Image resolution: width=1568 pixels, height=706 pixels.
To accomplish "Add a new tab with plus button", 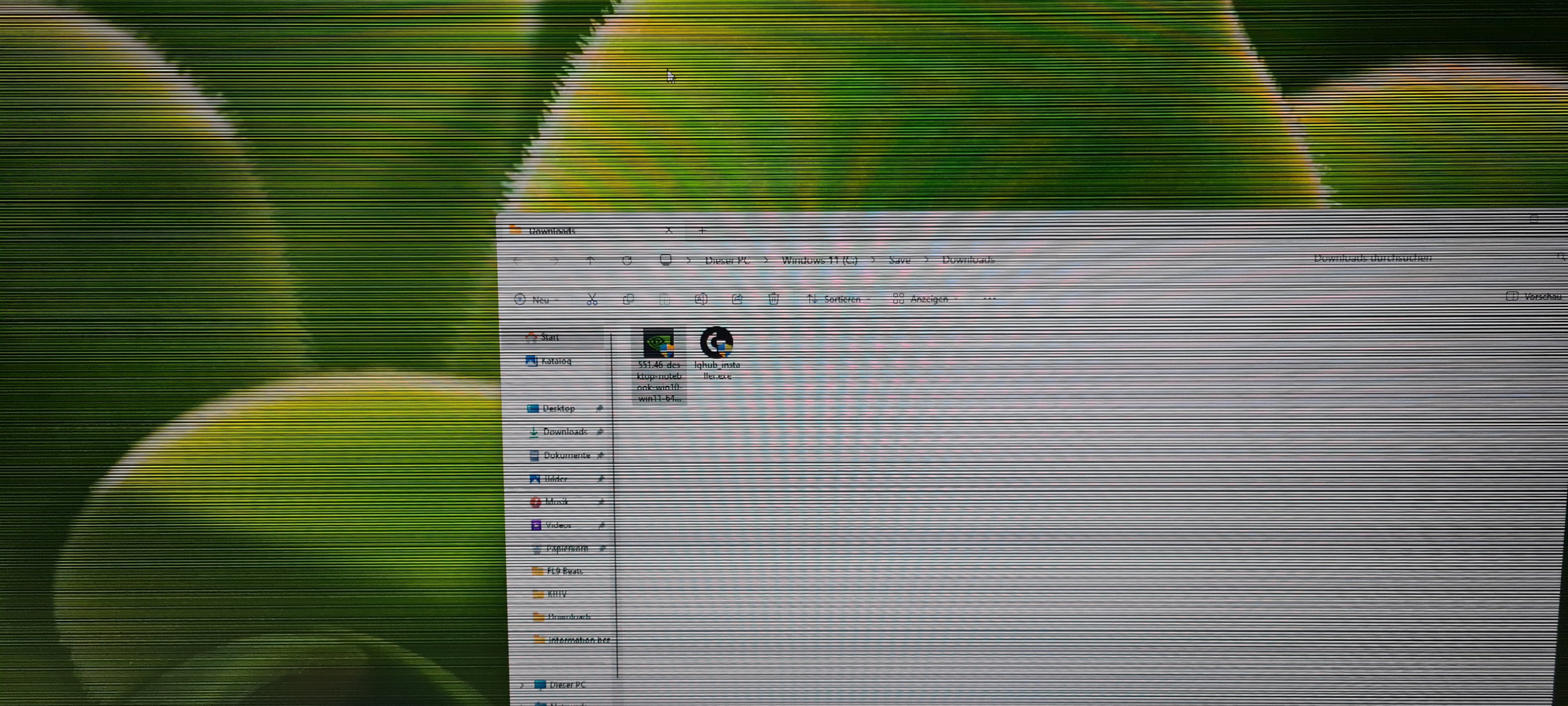I will point(702,231).
